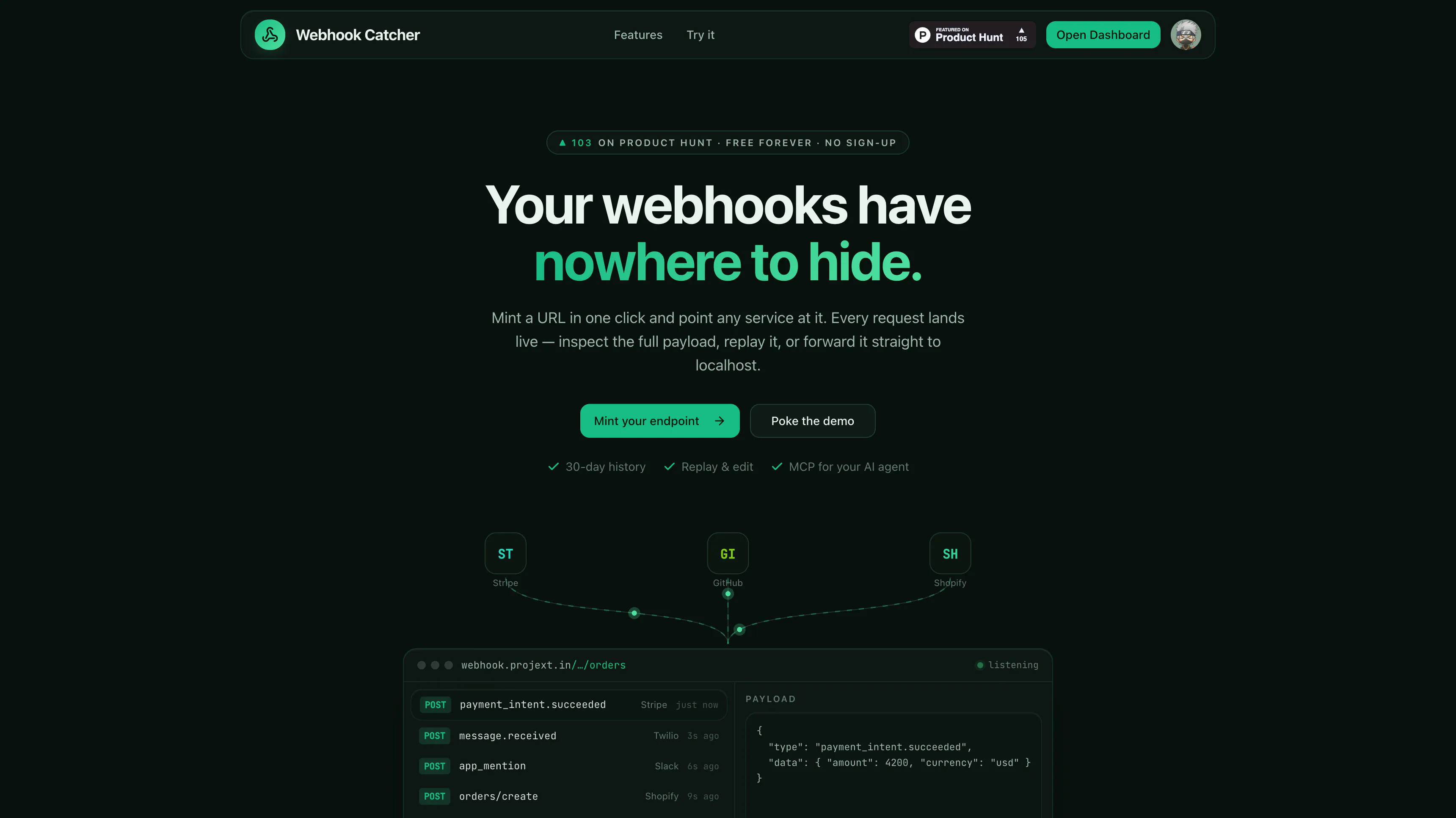
Task: Go to the Features nav item
Action: pos(638,34)
